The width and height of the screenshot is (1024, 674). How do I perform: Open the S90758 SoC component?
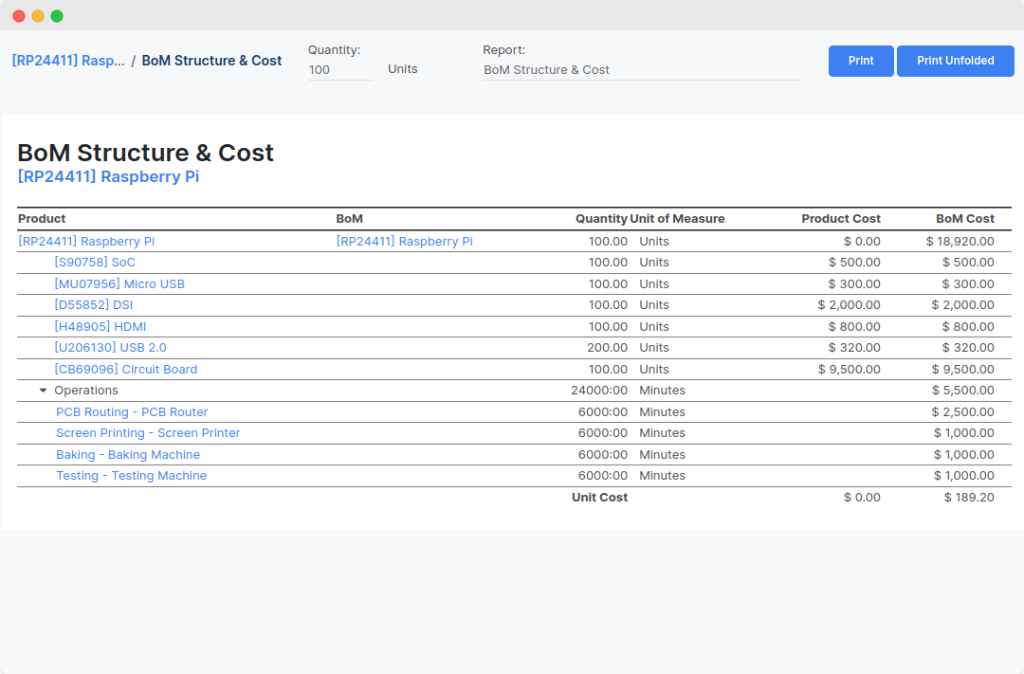(94, 263)
